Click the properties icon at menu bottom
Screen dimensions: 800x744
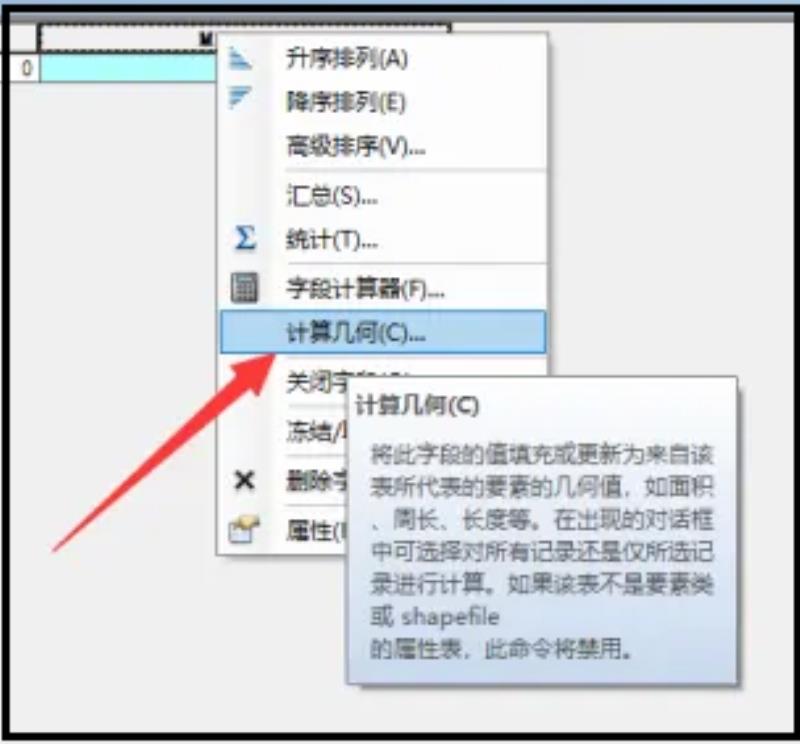[243, 529]
